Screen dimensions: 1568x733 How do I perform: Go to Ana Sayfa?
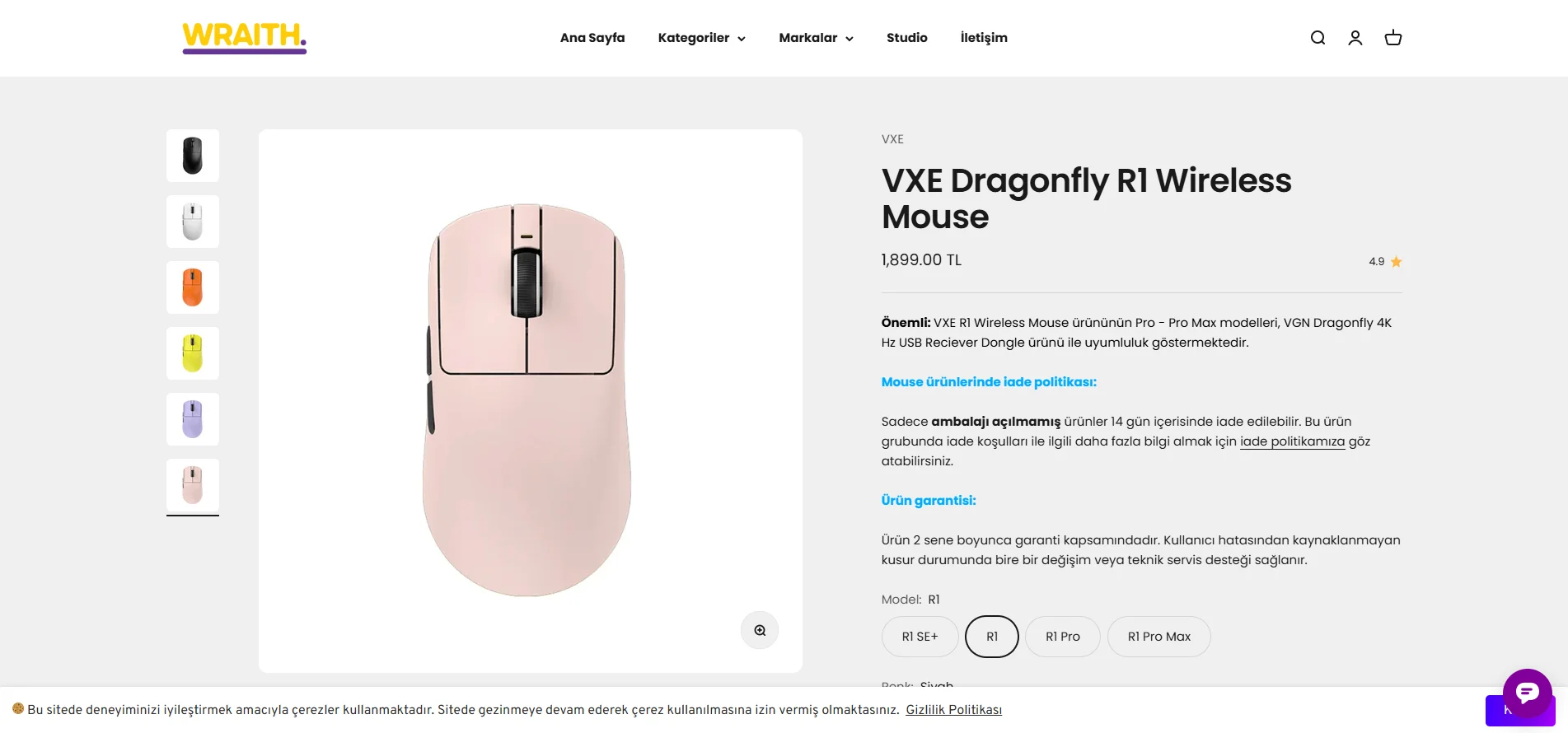point(592,38)
